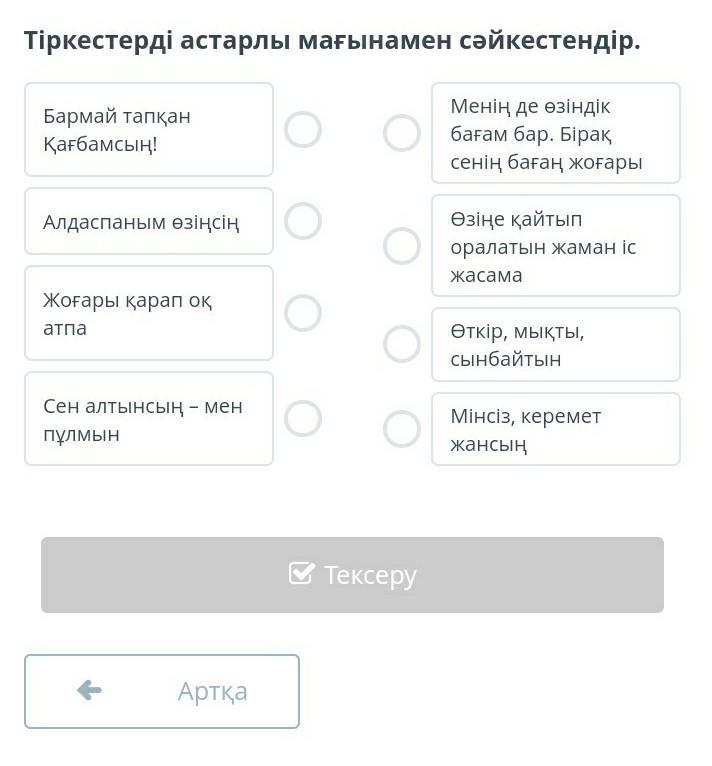Click the 'Алдаспаным өзіңсің' phrase card
The width and height of the screenshot is (712, 766).
(149, 221)
